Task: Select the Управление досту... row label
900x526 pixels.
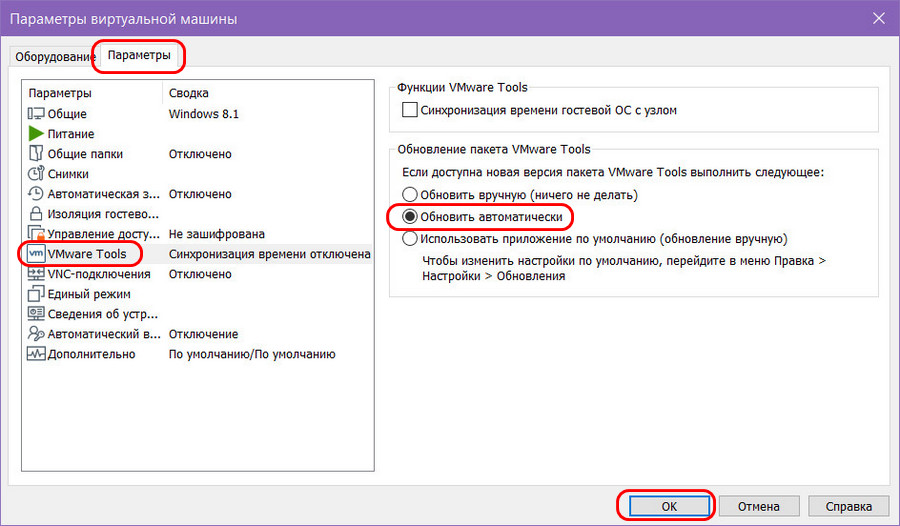Action: pyautogui.click(x=103, y=234)
